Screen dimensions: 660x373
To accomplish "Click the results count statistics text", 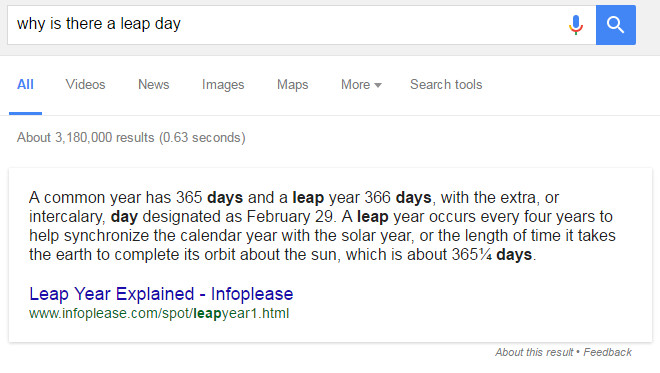I will pyautogui.click(x=131, y=138).
